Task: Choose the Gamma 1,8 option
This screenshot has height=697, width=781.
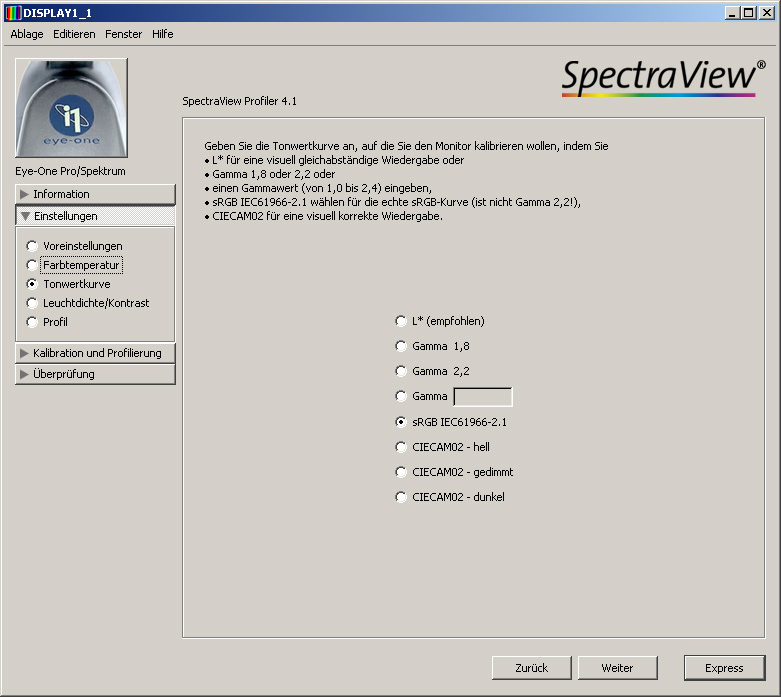Action: [x=400, y=346]
